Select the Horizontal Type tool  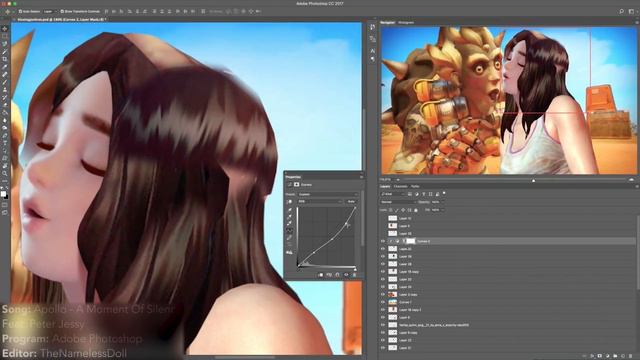pos(5,144)
